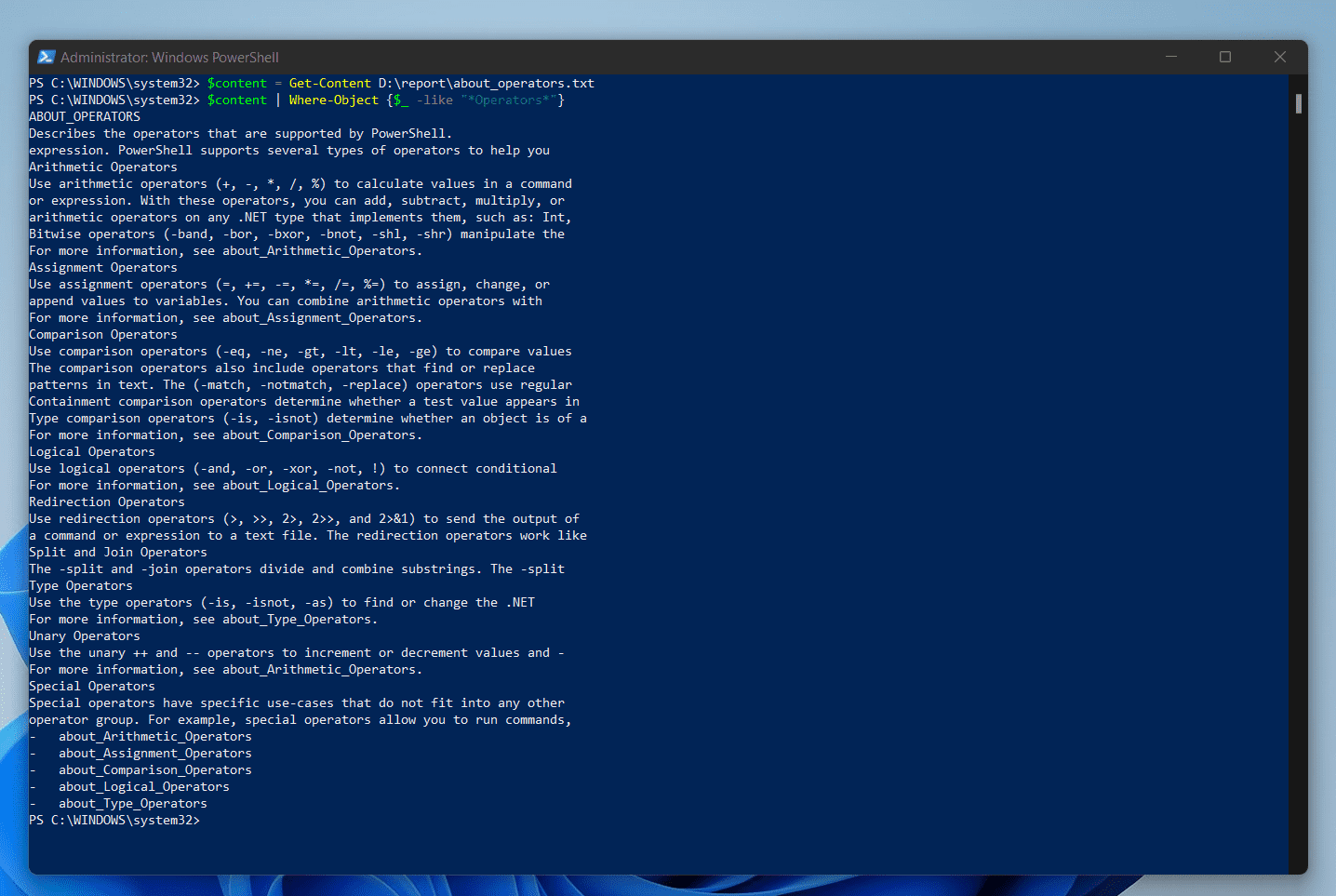Click the 'Split and Join Operators' line
The image size is (1336, 896).
[x=118, y=553]
